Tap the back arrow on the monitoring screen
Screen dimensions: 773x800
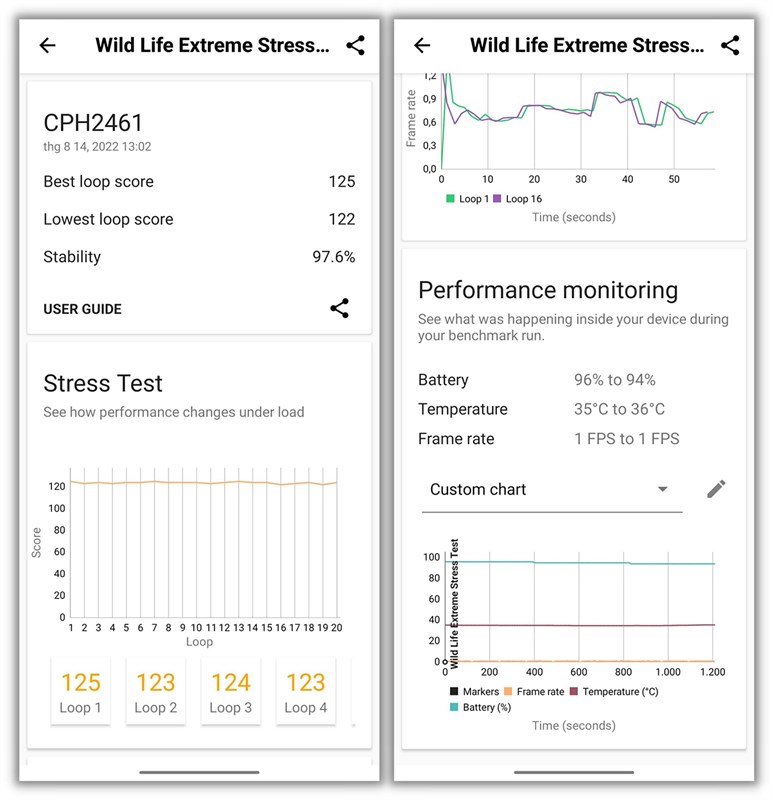[x=420, y=43]
